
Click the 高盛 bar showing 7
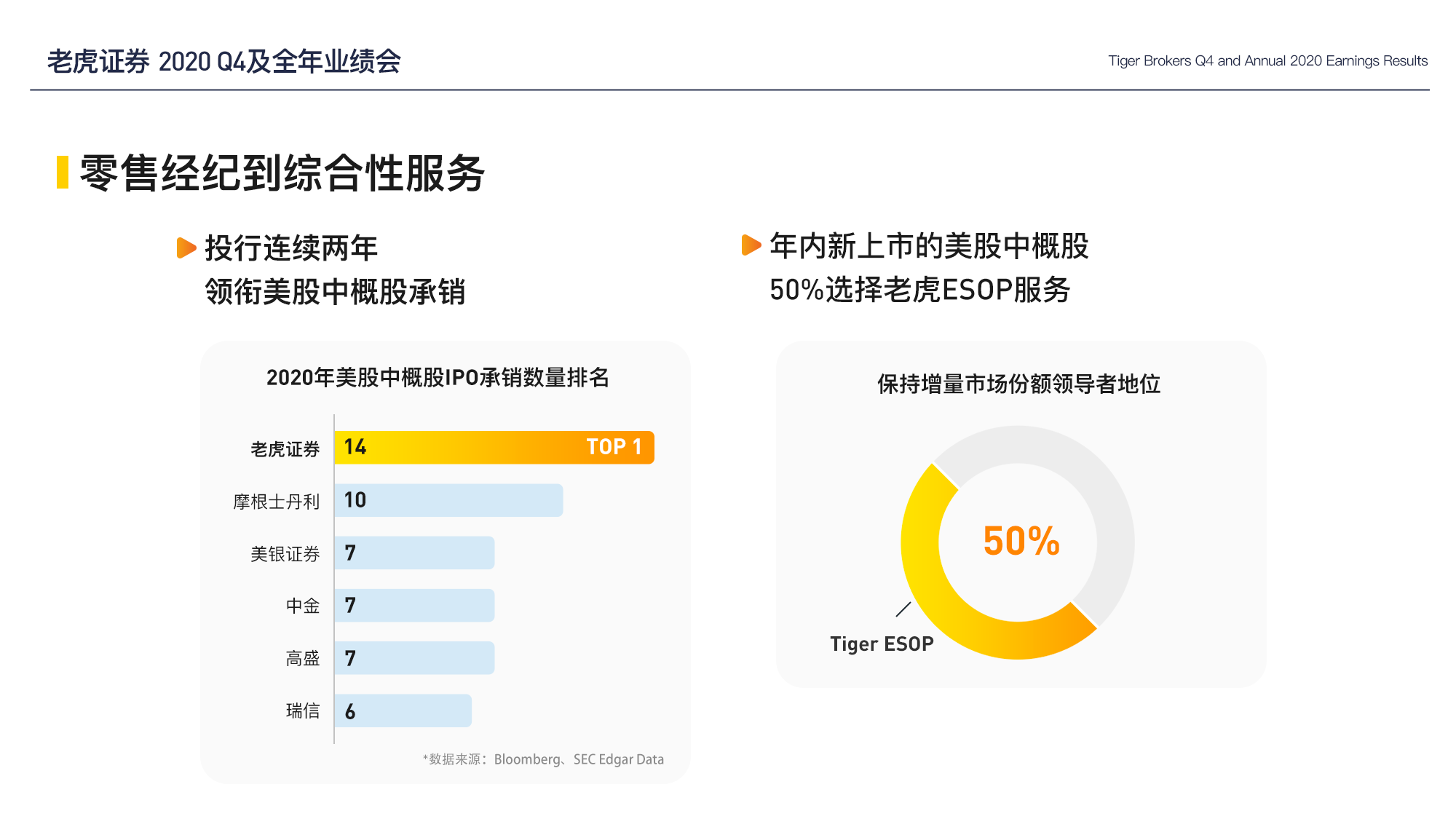(414, 658)
